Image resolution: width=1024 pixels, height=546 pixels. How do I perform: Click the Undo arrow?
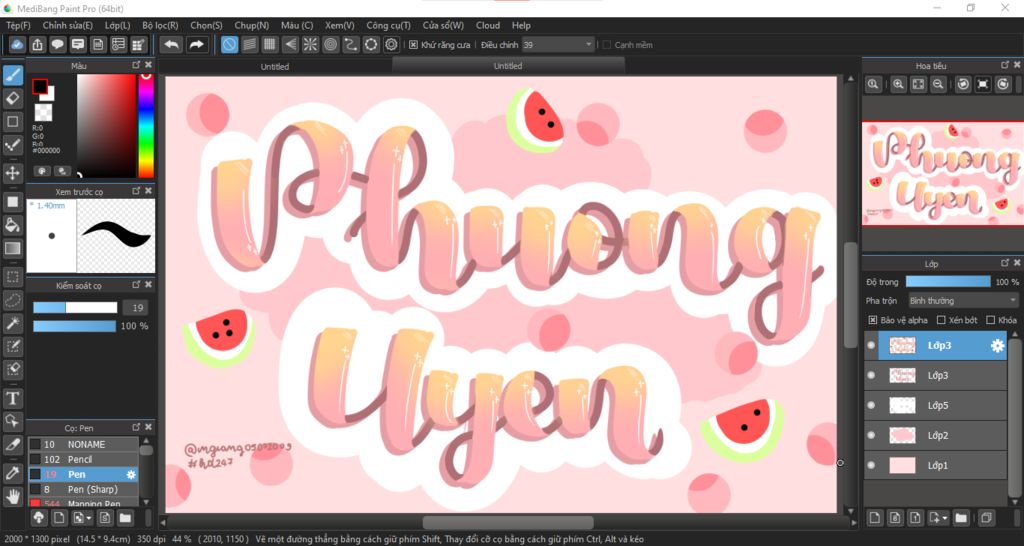click(171, 44)
